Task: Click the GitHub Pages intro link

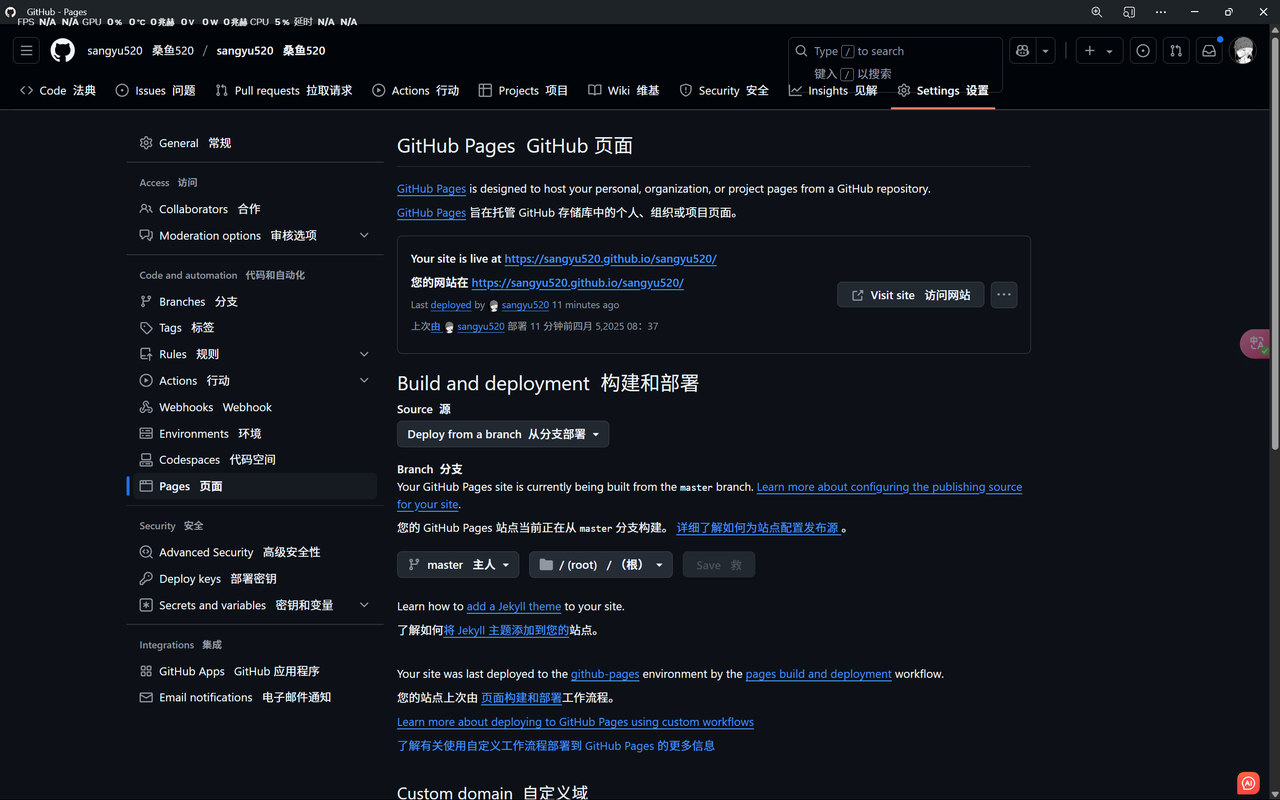Action: pos(431,188)
